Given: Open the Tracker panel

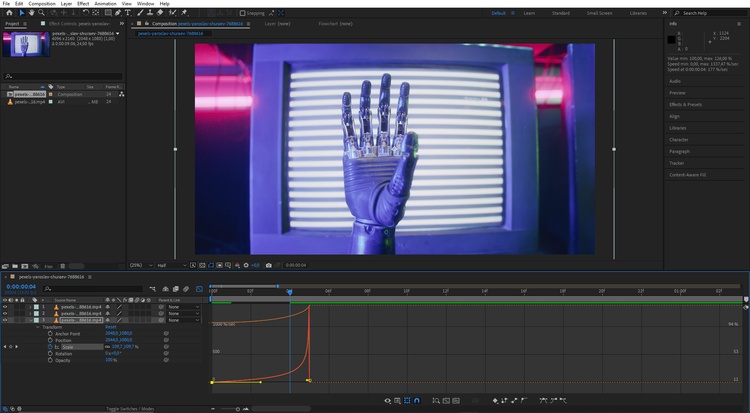Looking at the screenshot, I should 676,163.
